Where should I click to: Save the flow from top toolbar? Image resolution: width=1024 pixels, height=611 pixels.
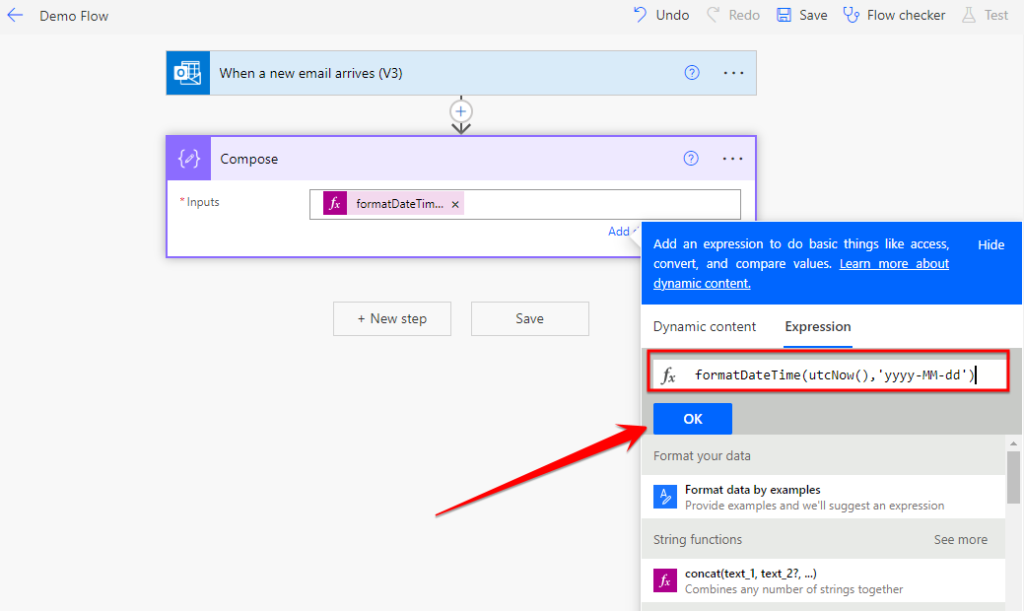click(x=802, y=15)
